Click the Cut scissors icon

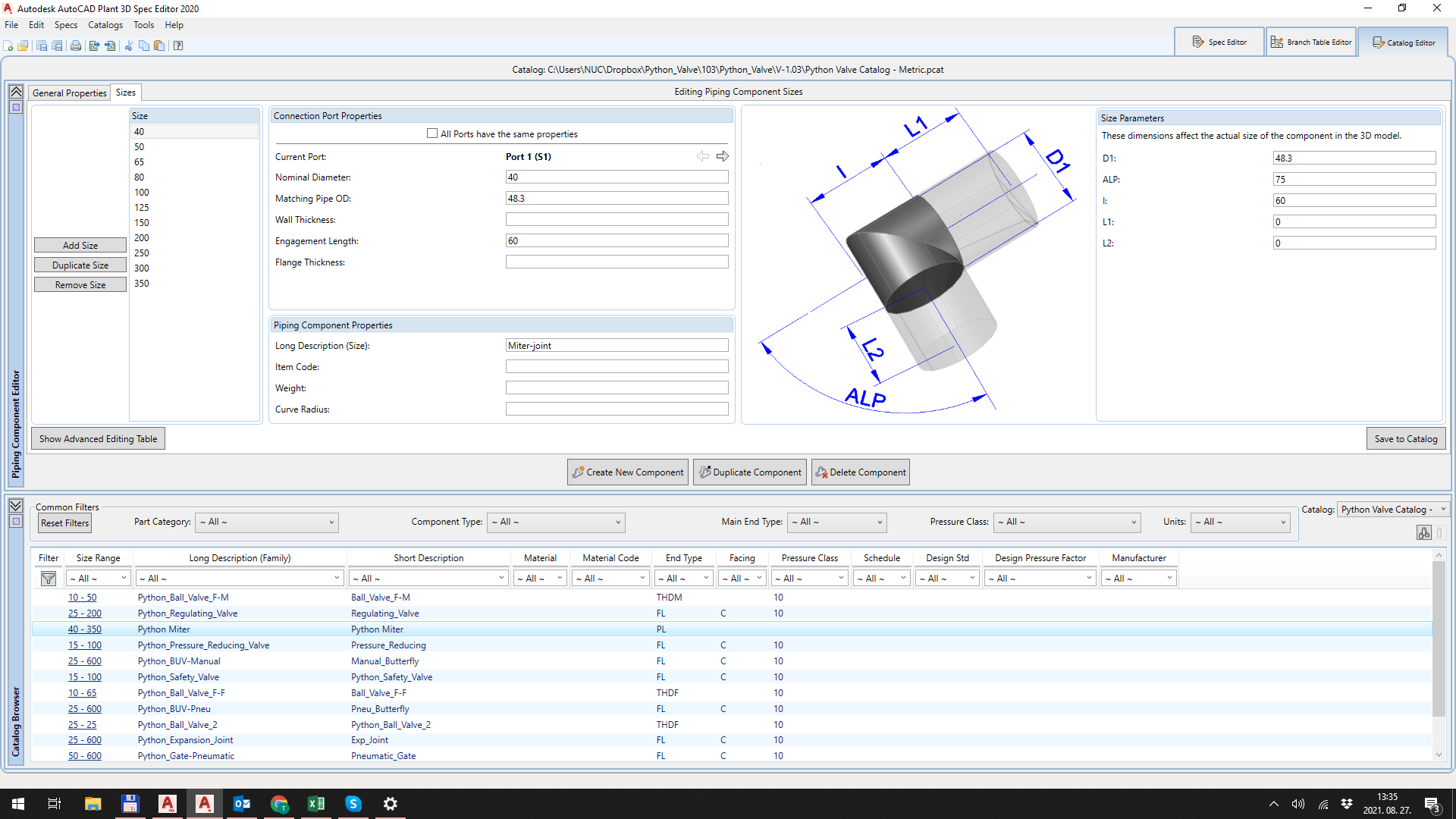tap(128, 45)
